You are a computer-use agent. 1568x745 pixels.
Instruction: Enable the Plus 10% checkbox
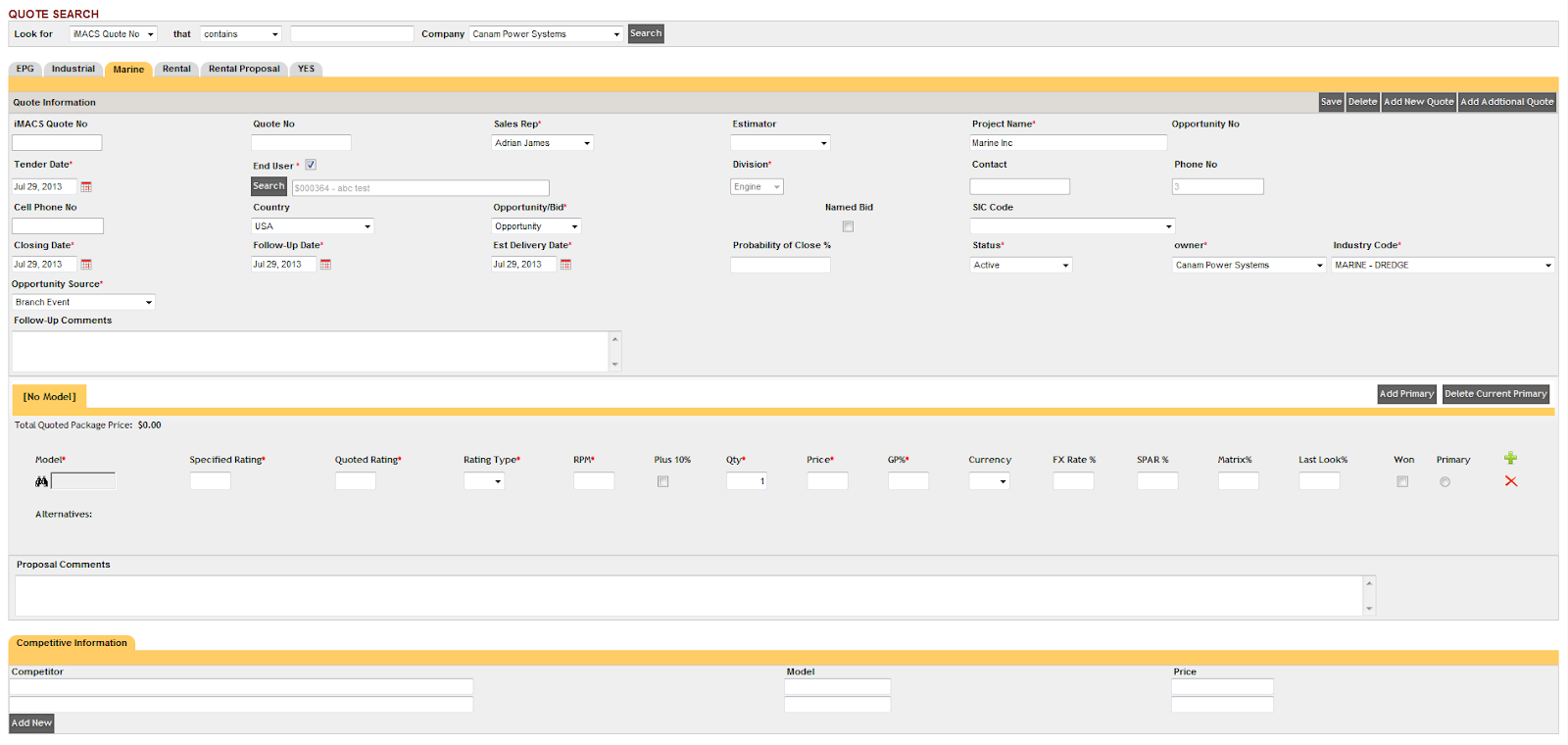click(663, 481)
